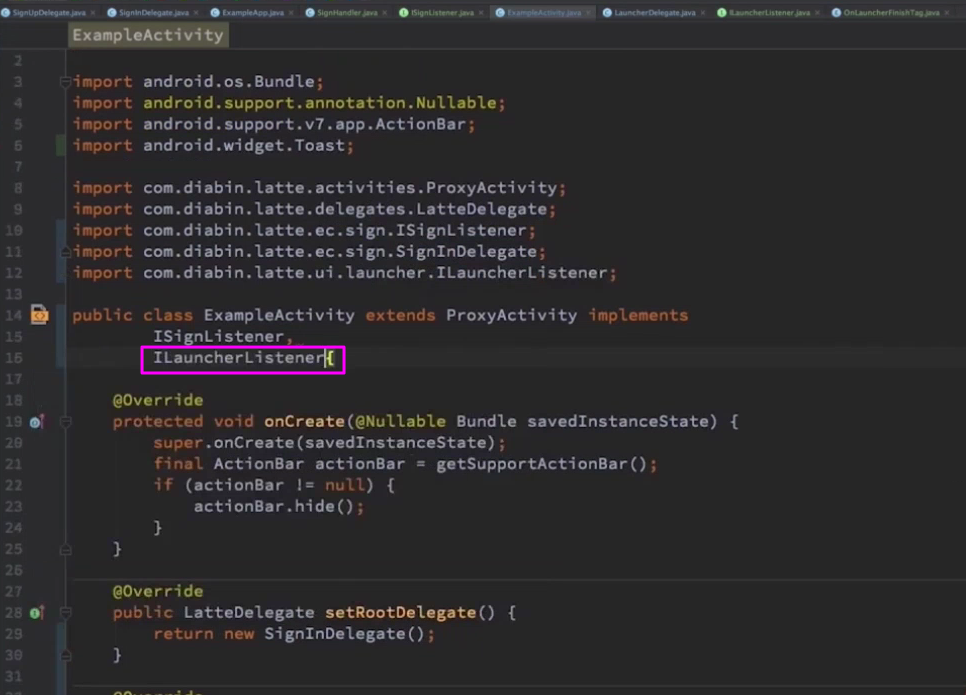The image size is (966, 695).
Task: Click 'android.os.Bundle' in the import on line 3
Action: (229, 81)
